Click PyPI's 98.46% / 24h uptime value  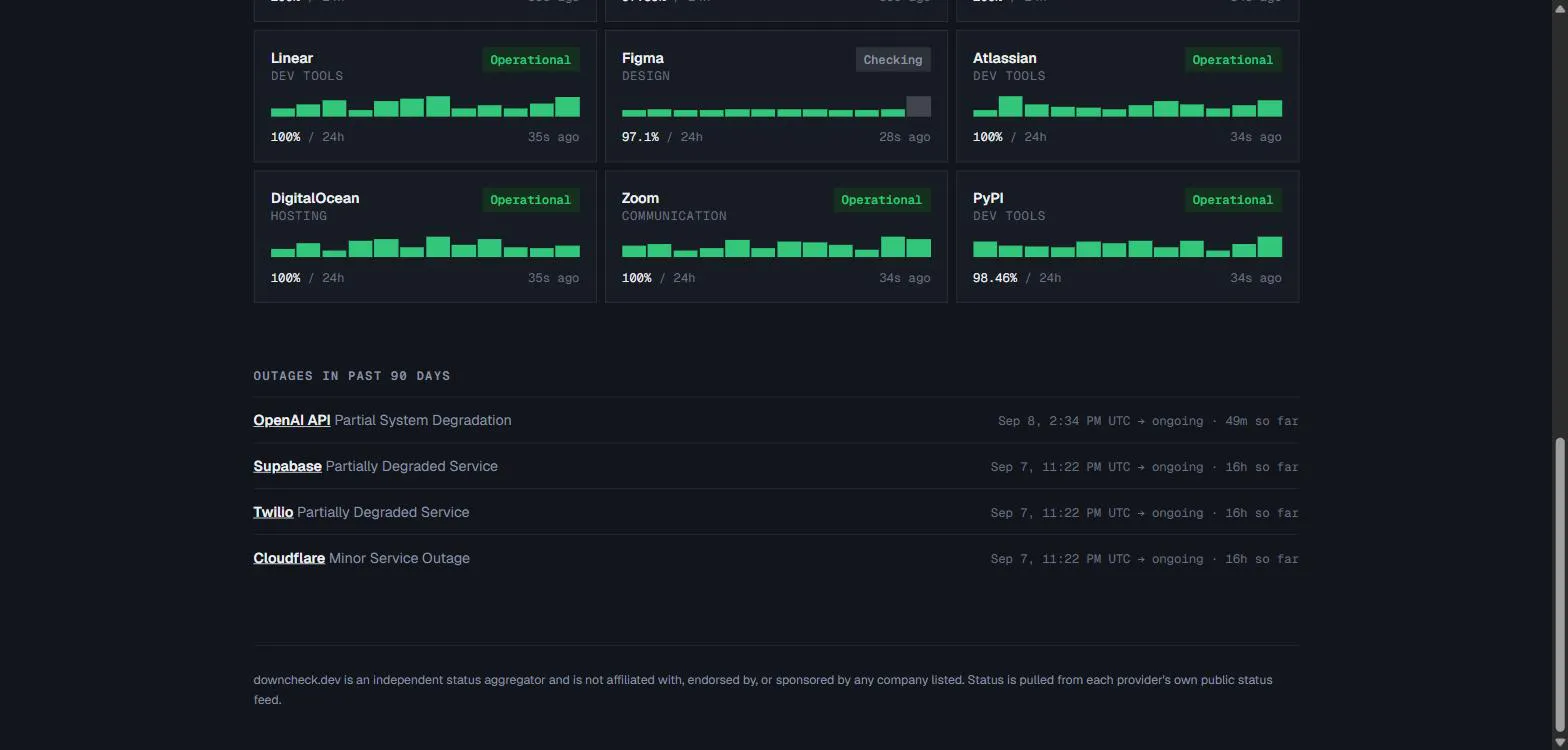[1017, 278]
